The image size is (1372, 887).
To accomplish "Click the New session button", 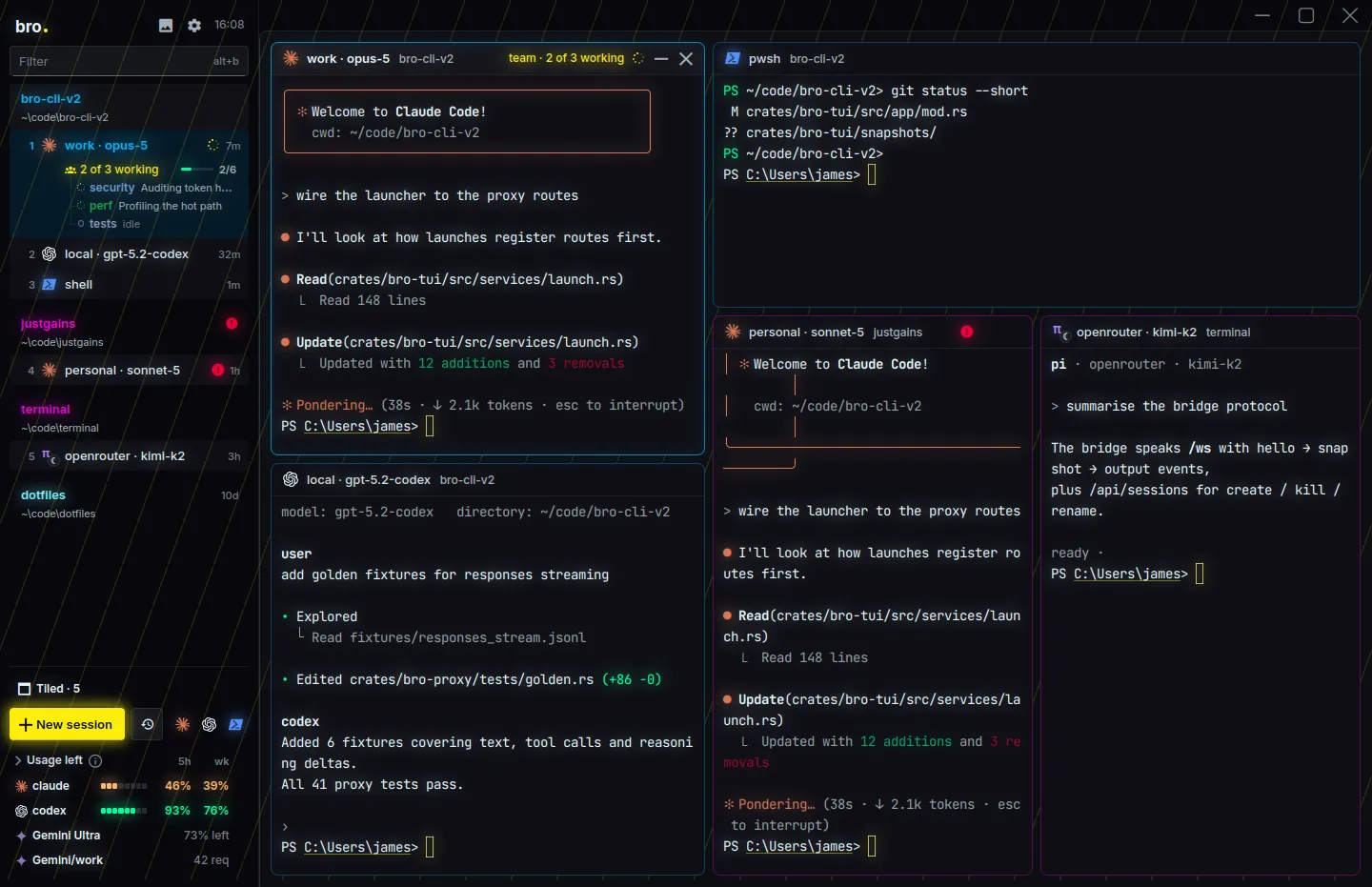I will tap(67, 724).
